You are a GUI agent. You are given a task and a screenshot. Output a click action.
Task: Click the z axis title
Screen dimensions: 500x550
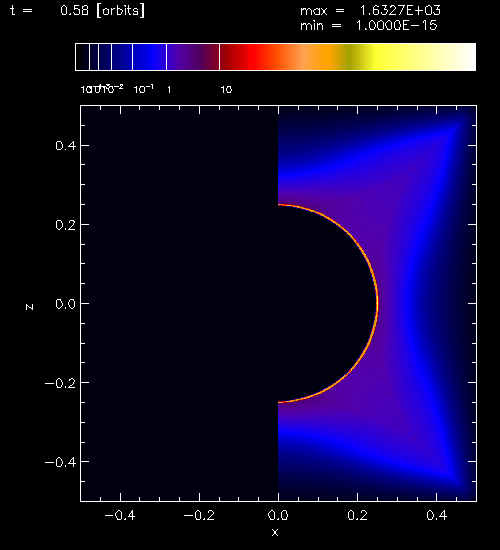(30, 307)
